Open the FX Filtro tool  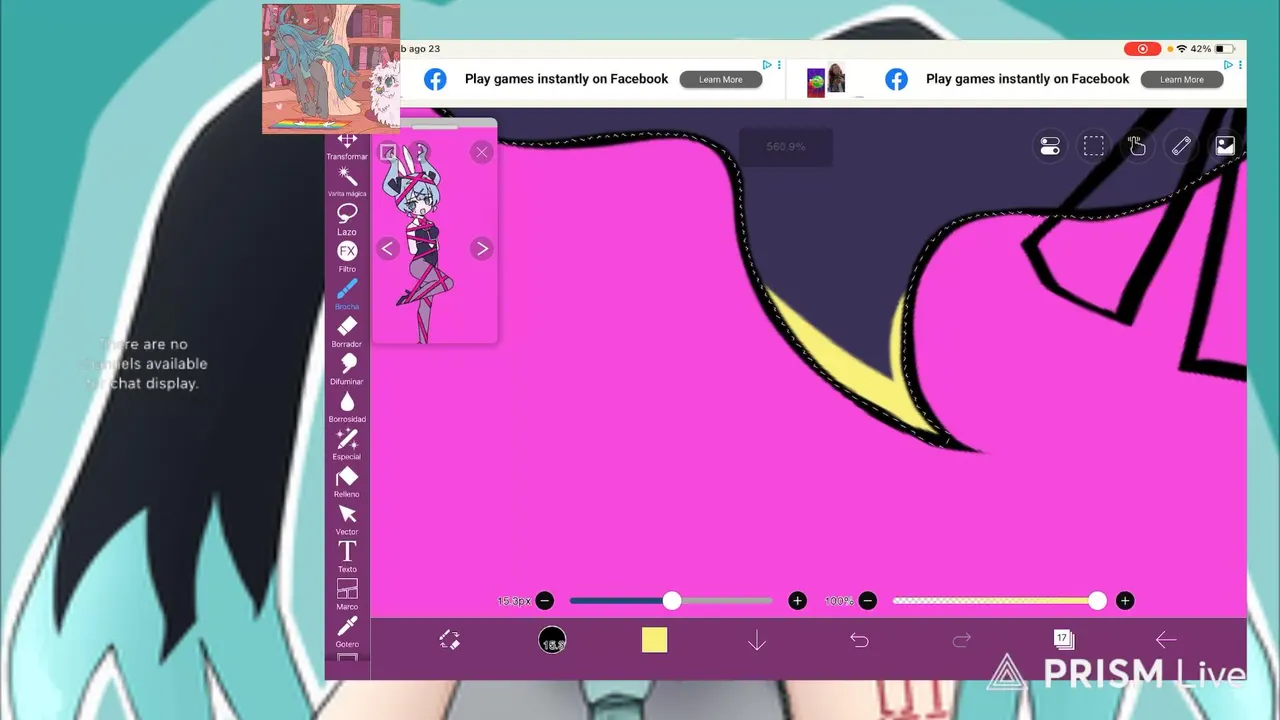tap(347, 256)
